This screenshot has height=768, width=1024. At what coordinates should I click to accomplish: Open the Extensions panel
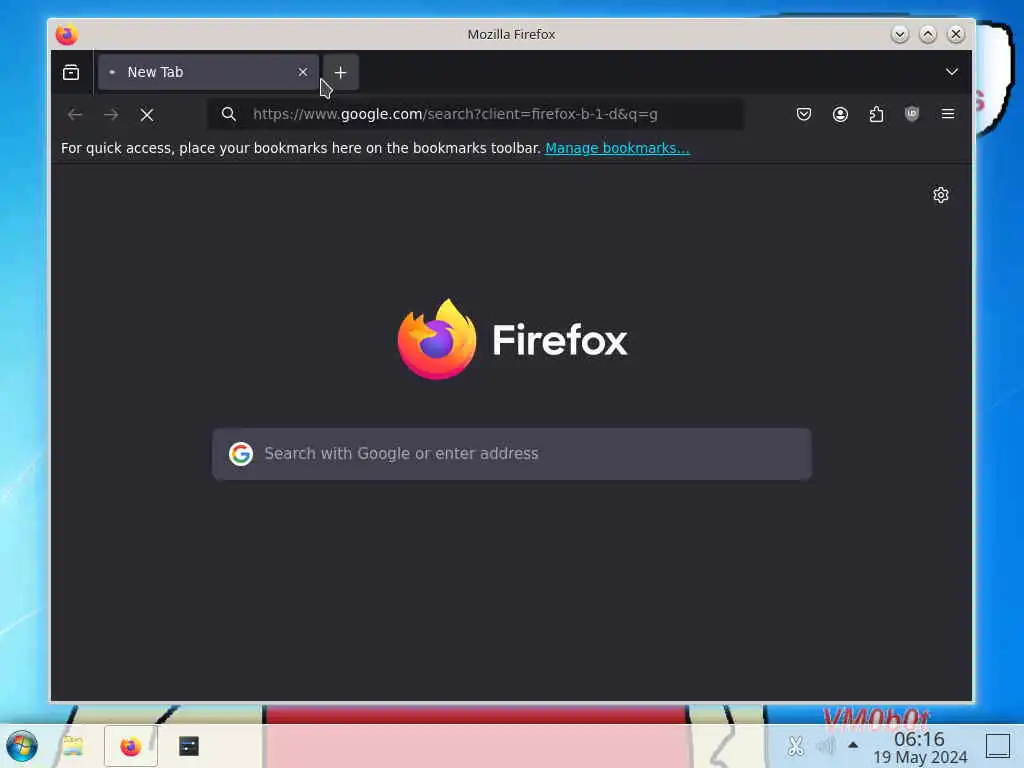876,115
